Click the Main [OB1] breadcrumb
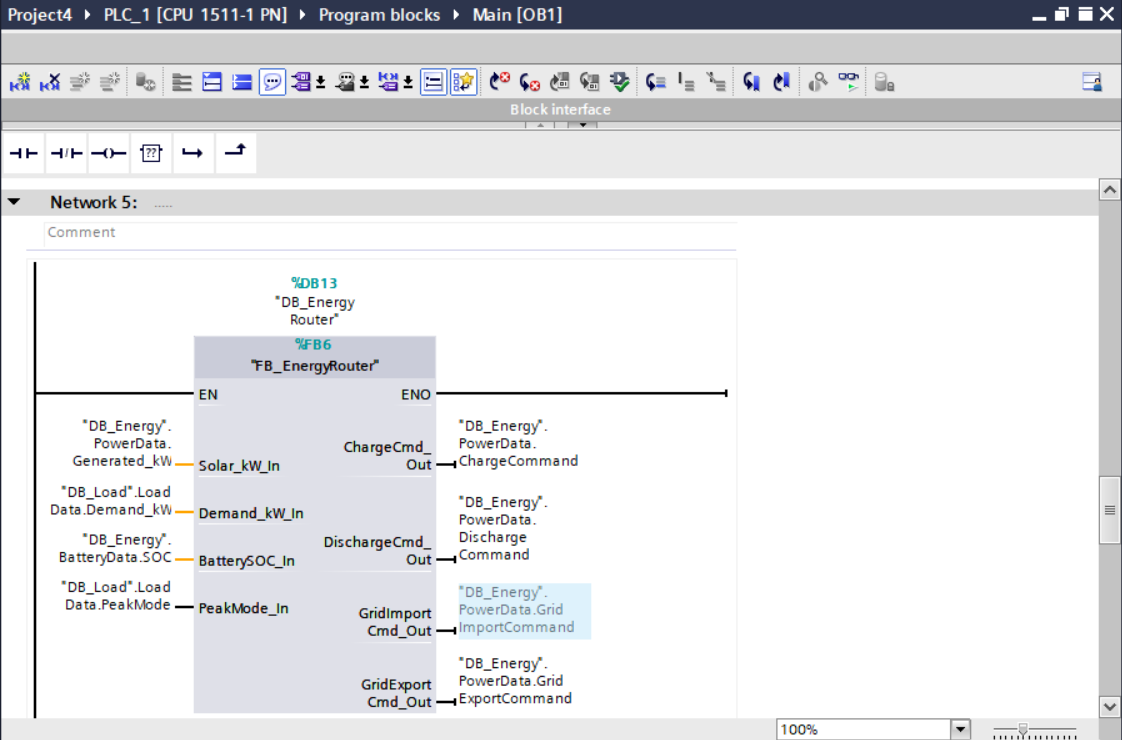This screenshot has width=1122, height=740. click(517, 15)
